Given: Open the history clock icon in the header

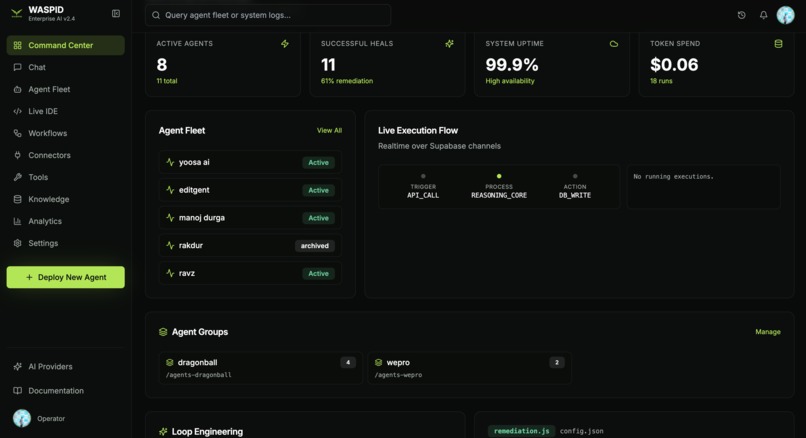Looking at the screenshot, I should 741,15.
